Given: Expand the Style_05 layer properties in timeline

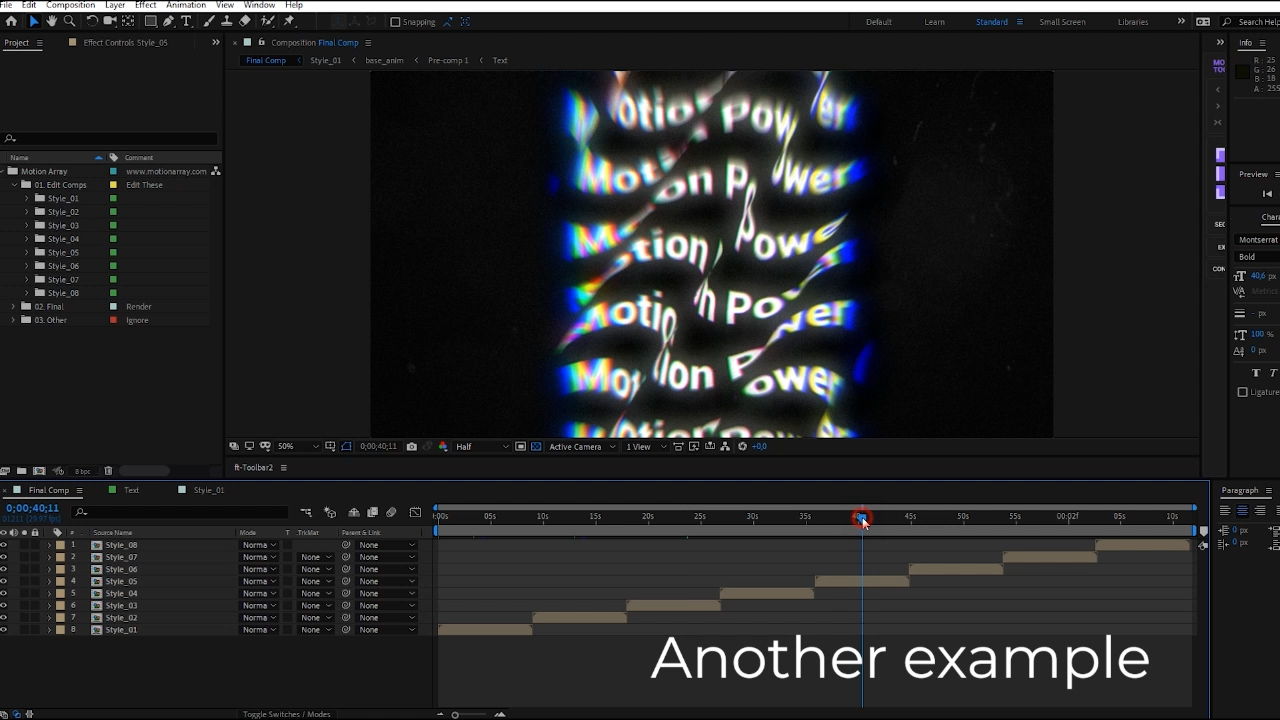Looking at the screenshot, I should pos(49,581).
